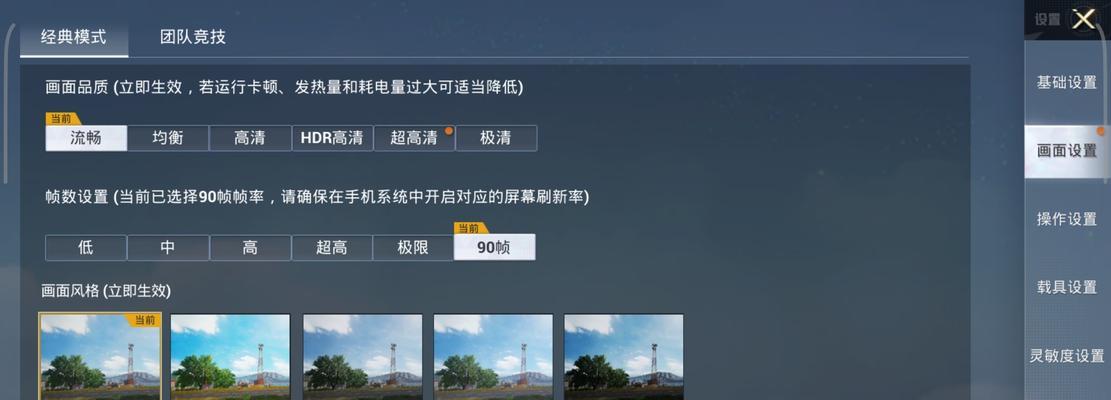
Task: Close settings with the X icon
Action: click(x=1083, y=19)
